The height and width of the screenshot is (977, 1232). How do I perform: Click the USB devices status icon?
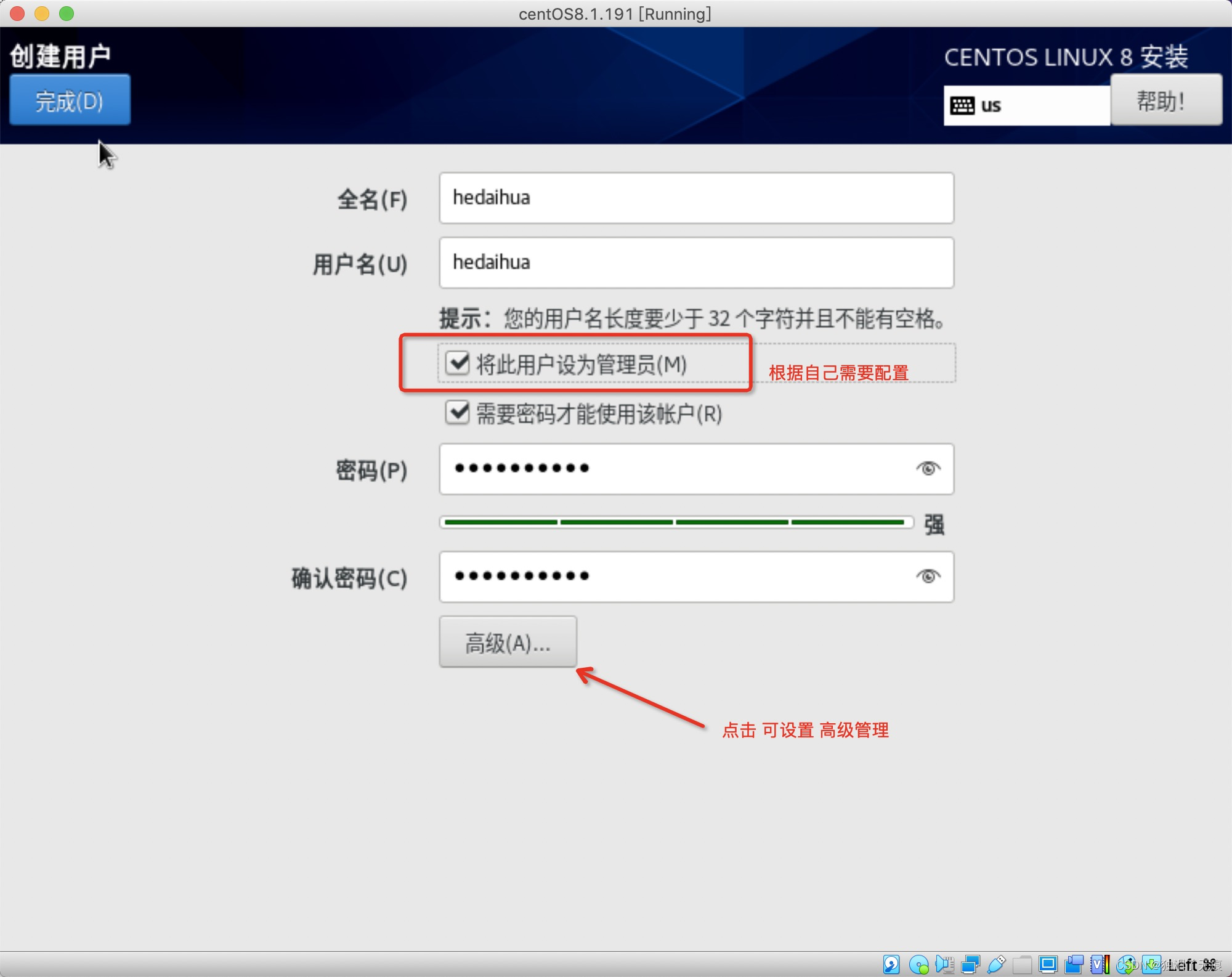pyautogui.click(x=996, y=964)
